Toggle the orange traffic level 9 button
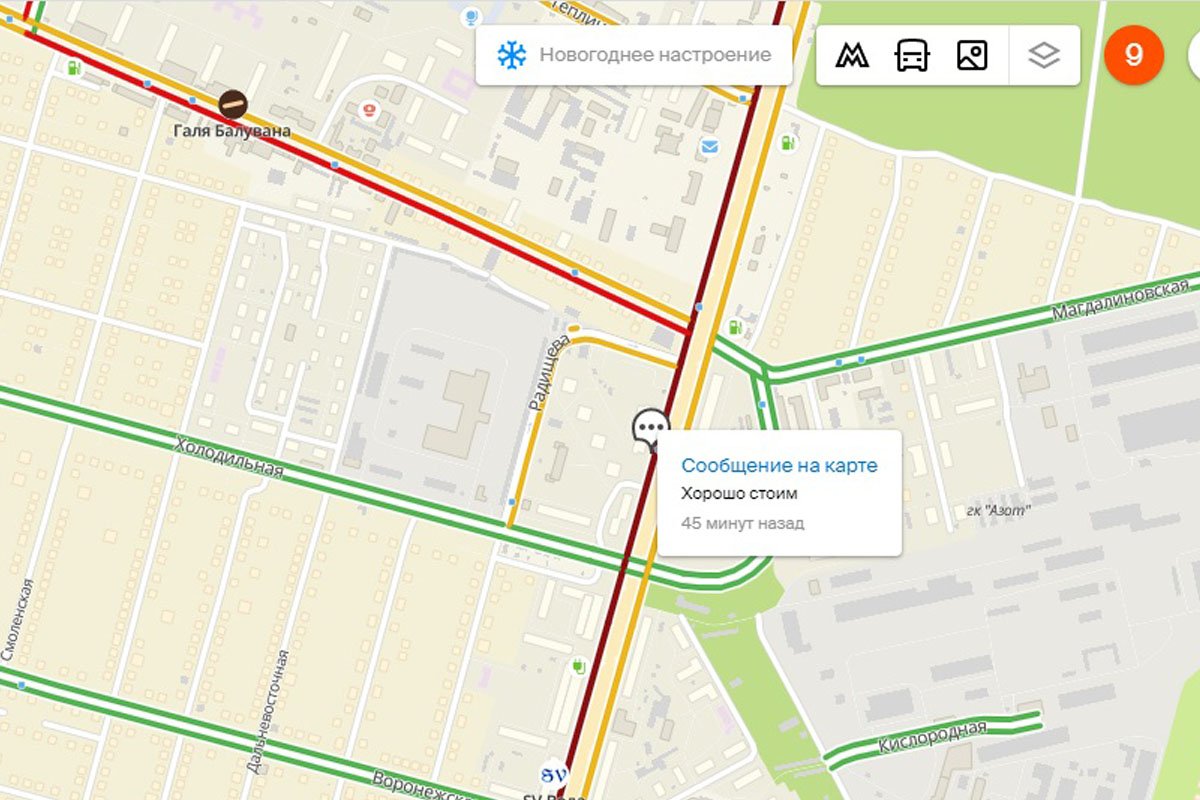The image size is (1200, 800). [x=1134, y=55]
